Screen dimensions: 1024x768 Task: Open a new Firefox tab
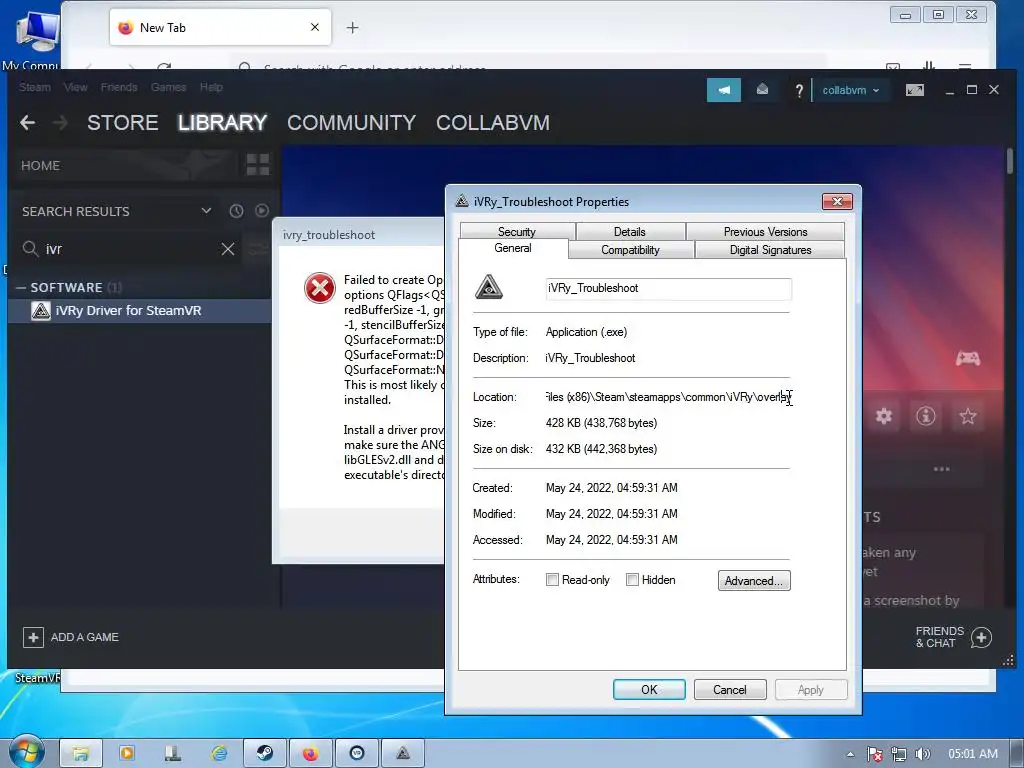point(353,27)
